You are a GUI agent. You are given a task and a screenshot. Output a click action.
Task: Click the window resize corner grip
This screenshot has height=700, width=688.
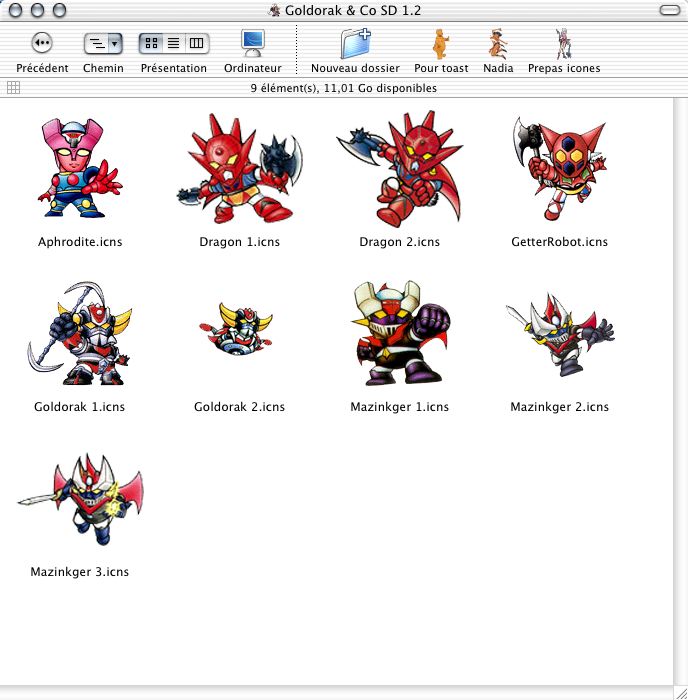(x=681, y=692)
